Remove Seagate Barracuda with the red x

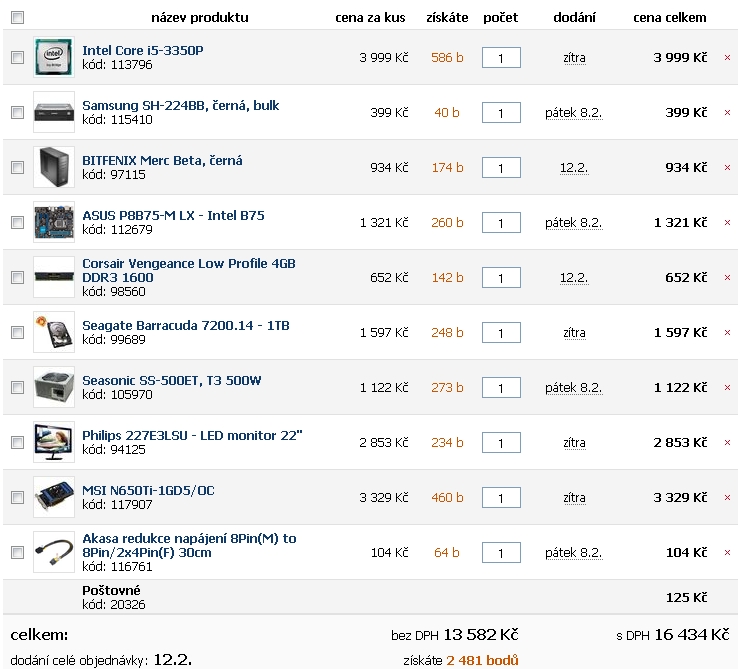(x=727, y=333)
